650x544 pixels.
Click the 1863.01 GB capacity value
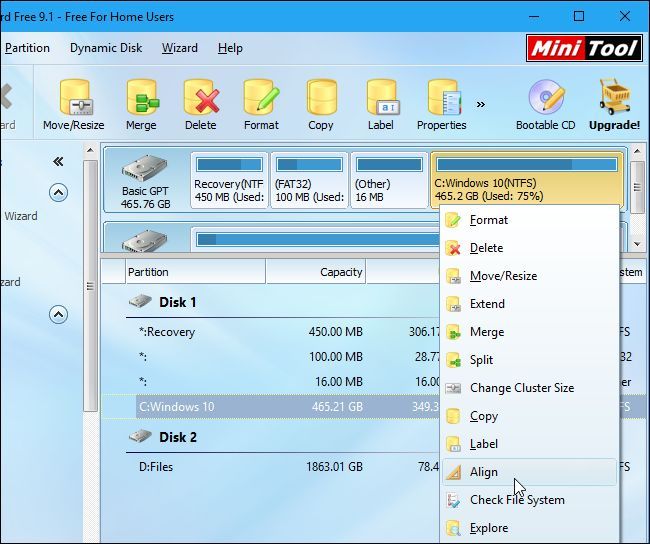pos(335,467)
